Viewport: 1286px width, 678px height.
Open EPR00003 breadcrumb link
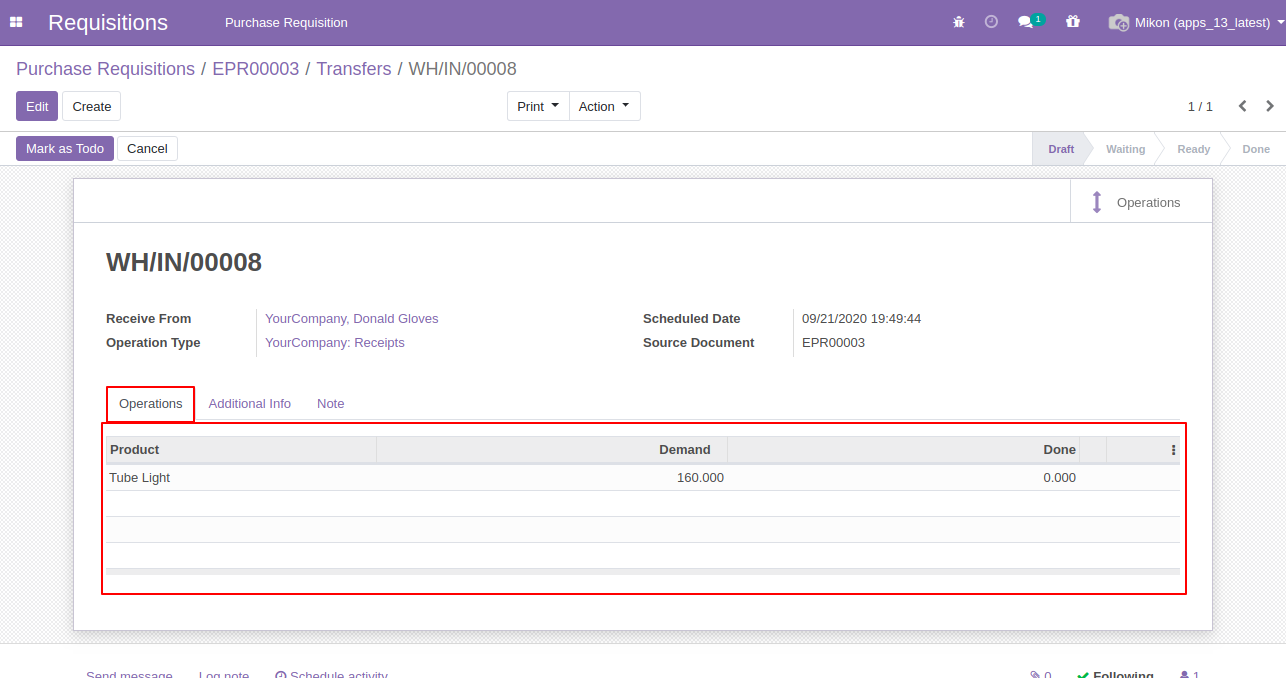point(256,69)
